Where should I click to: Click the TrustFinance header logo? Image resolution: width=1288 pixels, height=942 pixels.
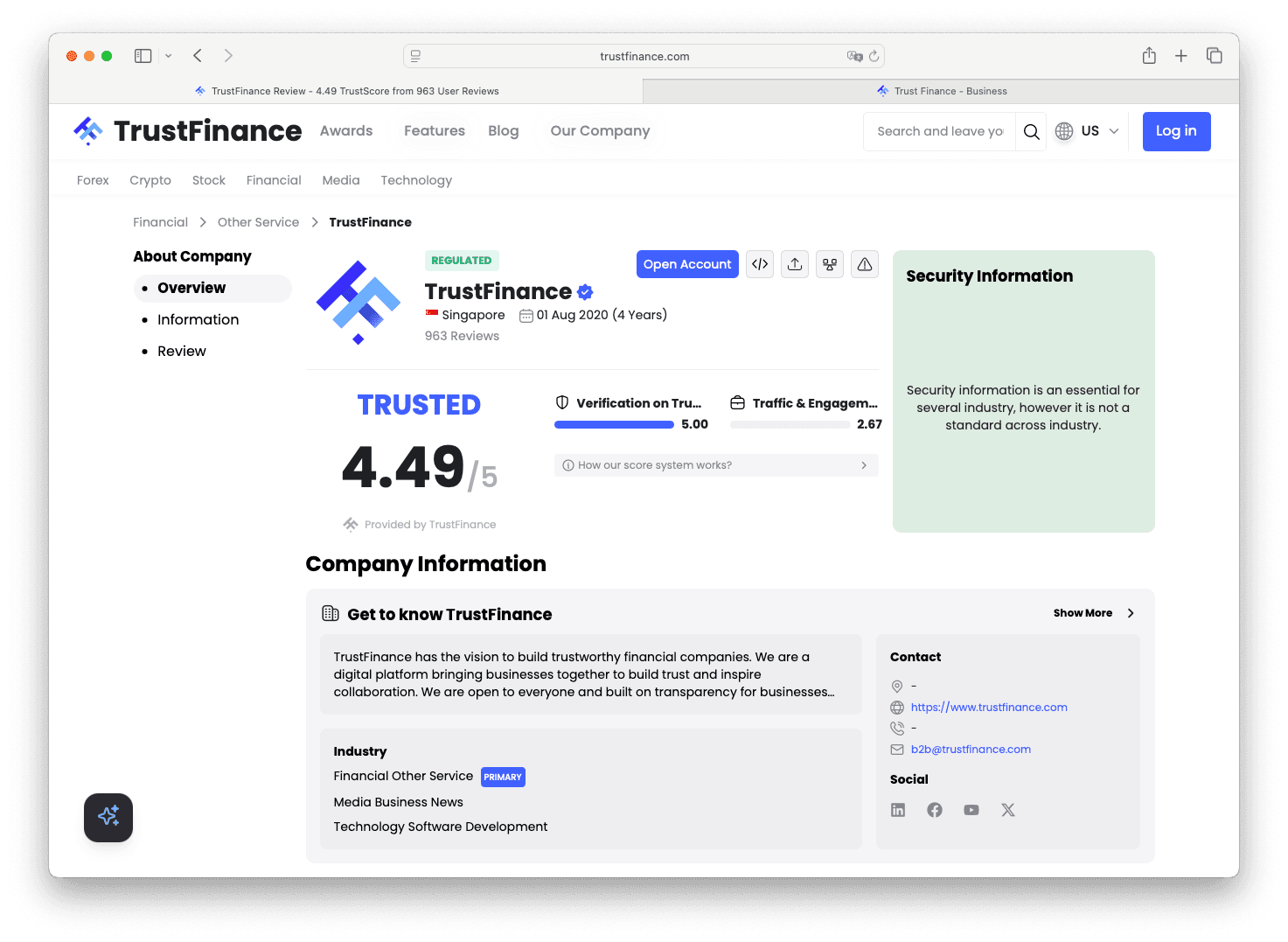pyautogui.click(x=188, y=131)
